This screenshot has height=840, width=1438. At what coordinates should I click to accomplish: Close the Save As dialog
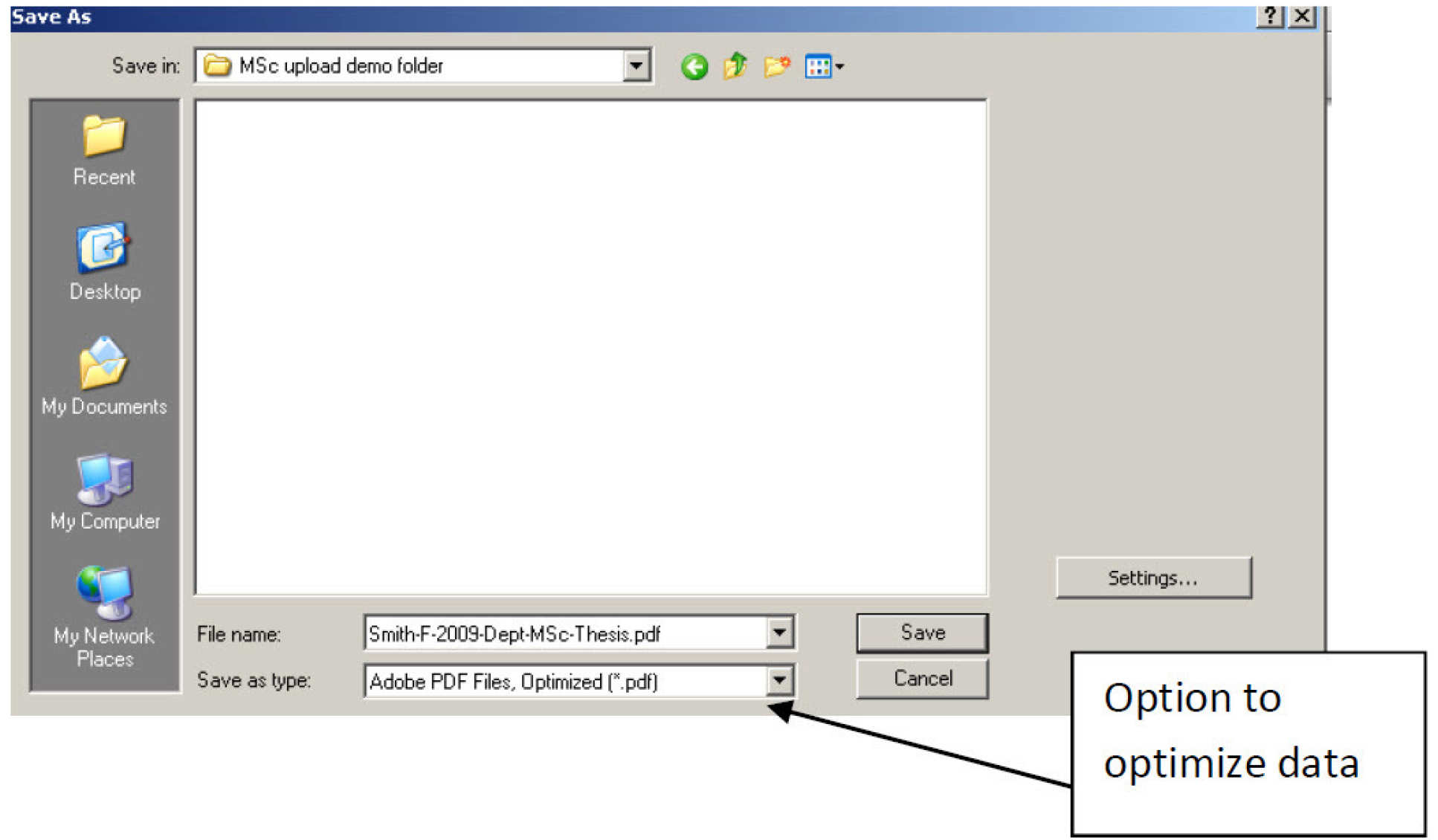coord(1303,16)
